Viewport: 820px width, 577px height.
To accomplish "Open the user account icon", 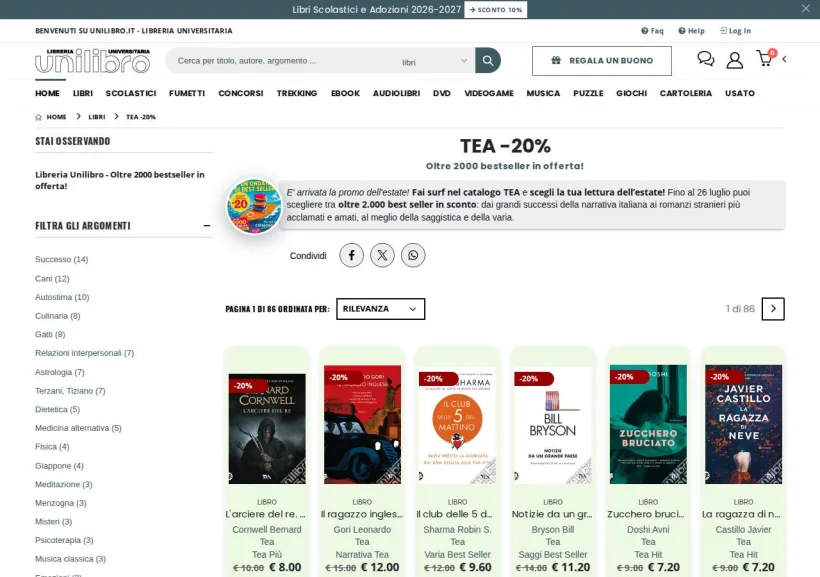I will (x=735, y=60).
